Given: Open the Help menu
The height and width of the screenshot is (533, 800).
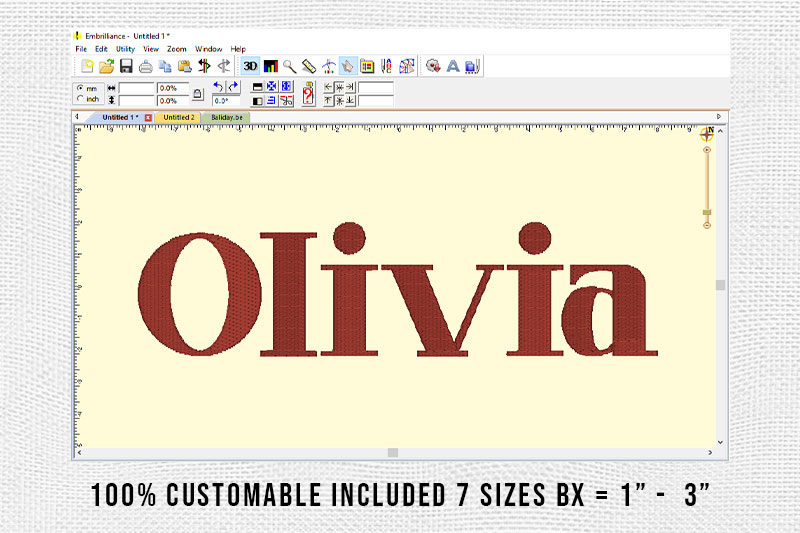Looking at the screenshot, I should (238, 49).
